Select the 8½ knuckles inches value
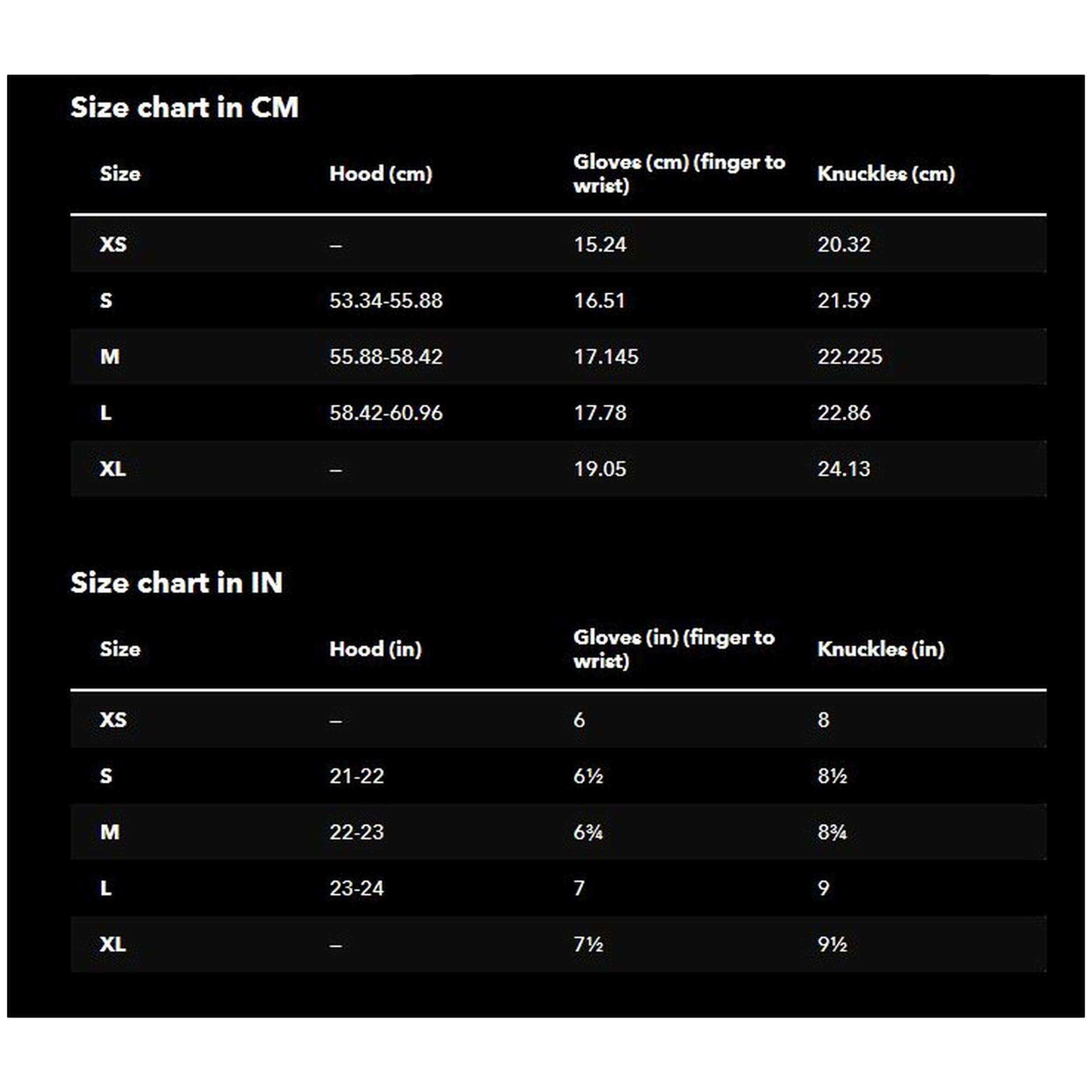Screen dimensions: 1092x1092 click(832, 776)
